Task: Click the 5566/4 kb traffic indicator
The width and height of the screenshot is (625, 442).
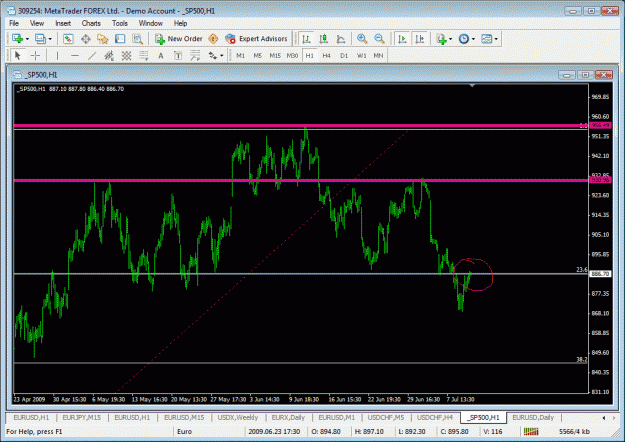Action: click(x=574, y=431)
